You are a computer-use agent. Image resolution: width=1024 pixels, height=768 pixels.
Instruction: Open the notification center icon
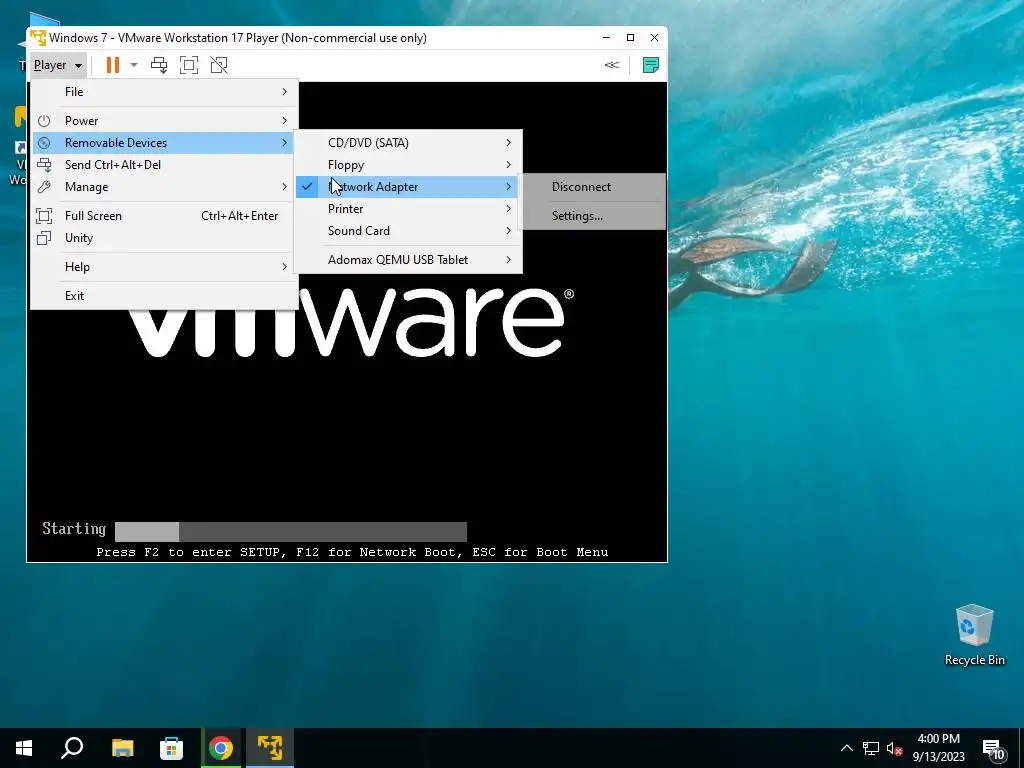click(x=993, y=748)
